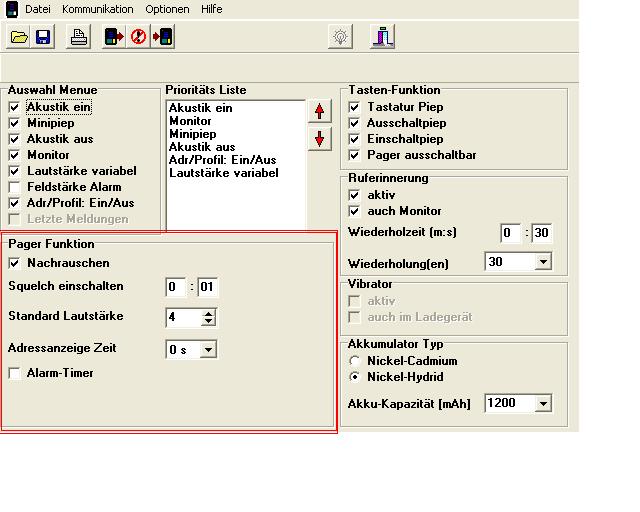Select Monitor in the Prioritäts Liste
This screenshot has width=640, height=512.
[190, 121]
